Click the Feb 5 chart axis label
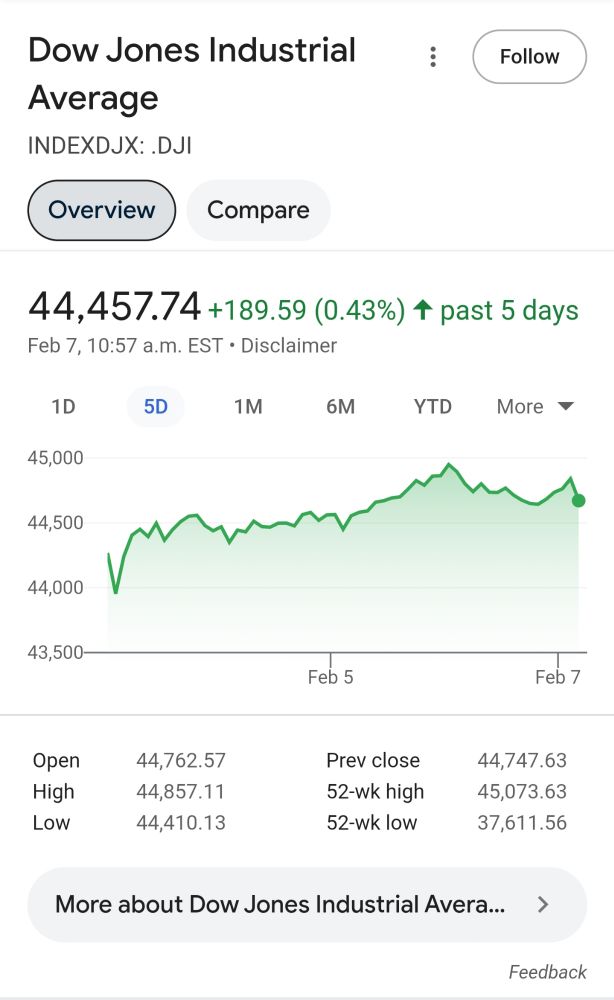614x1000 pixels. (x=331, y=677)
